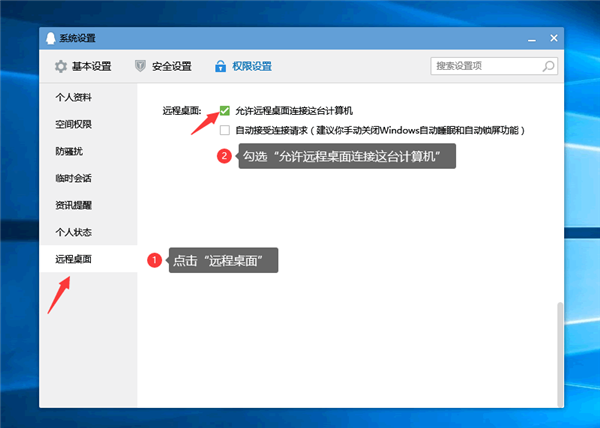Viewport: 600px width, 428px height.
Task: Enable 自动接受连接请求 checkbox
Action: (x=225, y=130)
